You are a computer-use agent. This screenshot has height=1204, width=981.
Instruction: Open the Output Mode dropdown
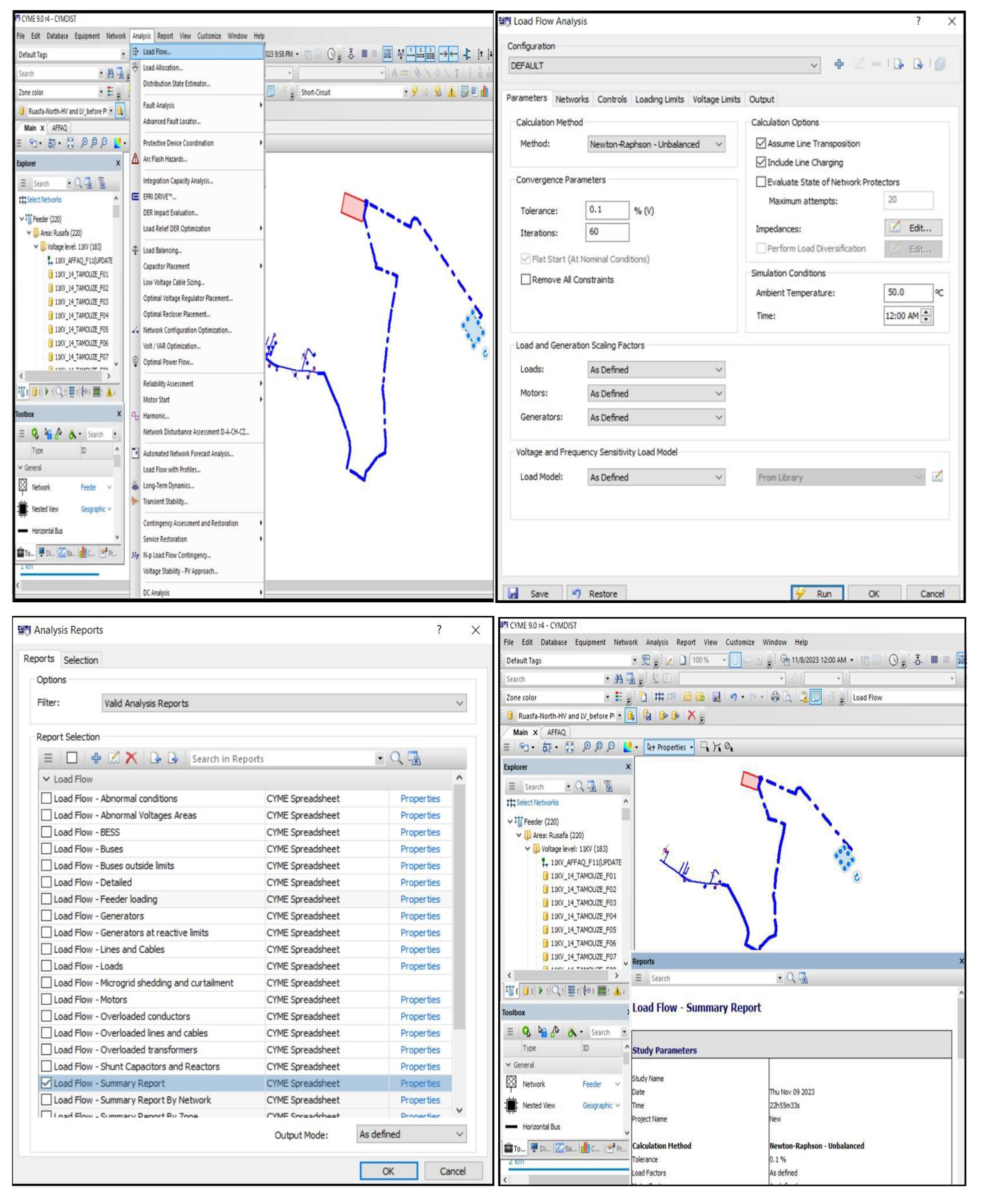411,1134
